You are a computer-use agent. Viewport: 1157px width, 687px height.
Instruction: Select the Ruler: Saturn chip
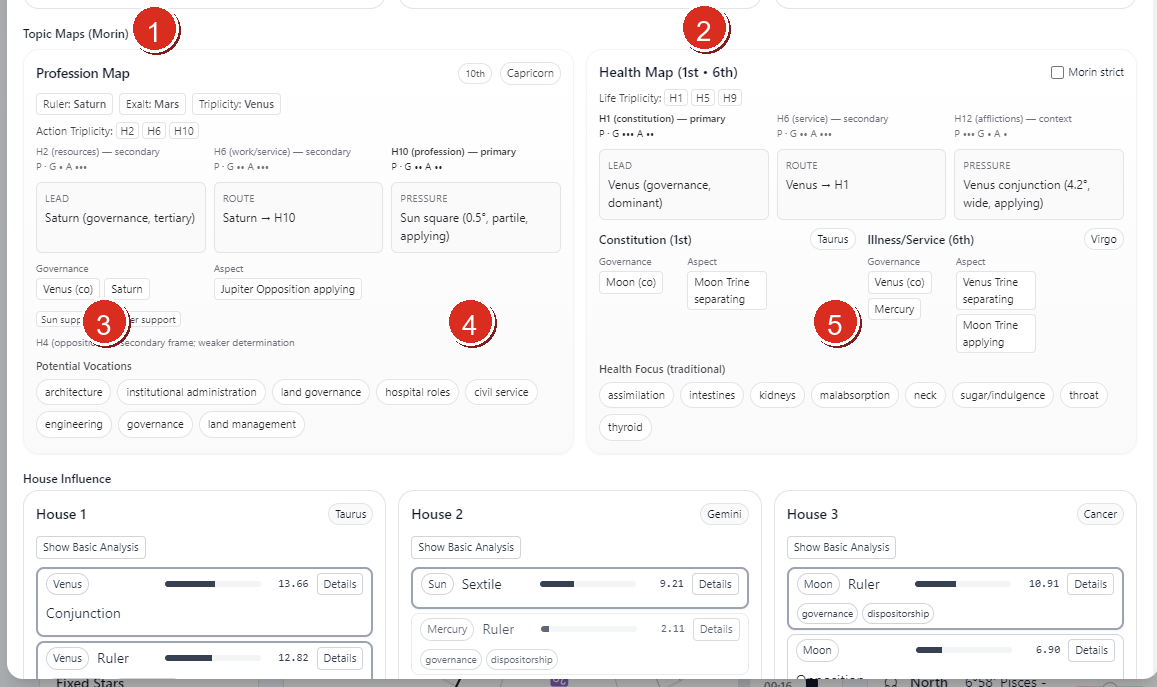(75, 104)
